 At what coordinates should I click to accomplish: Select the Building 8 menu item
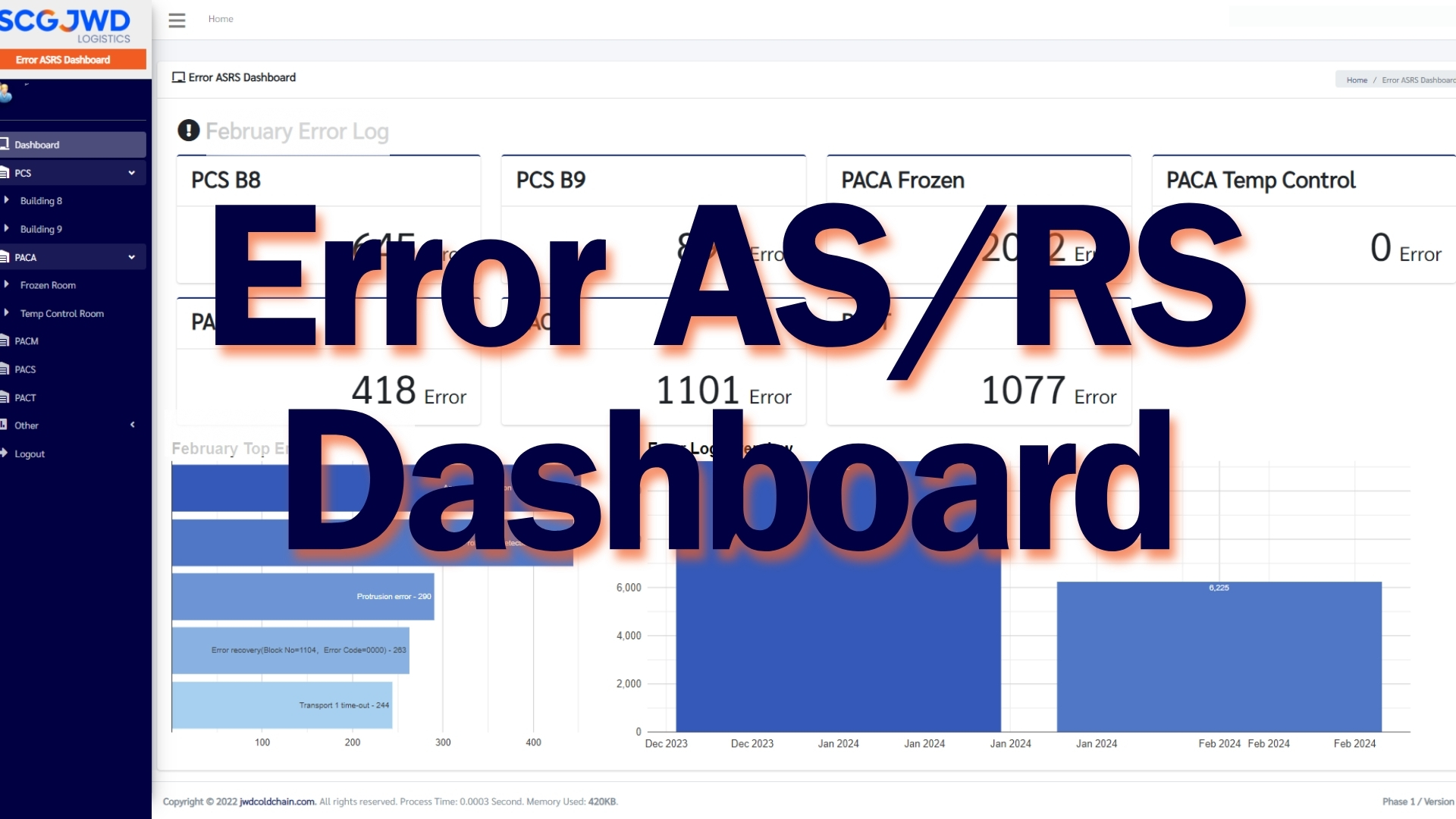click(x=42, y=201)
